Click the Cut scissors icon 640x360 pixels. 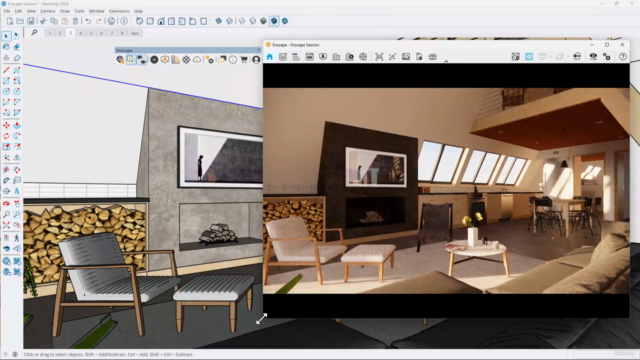click(x=43, y=21)
